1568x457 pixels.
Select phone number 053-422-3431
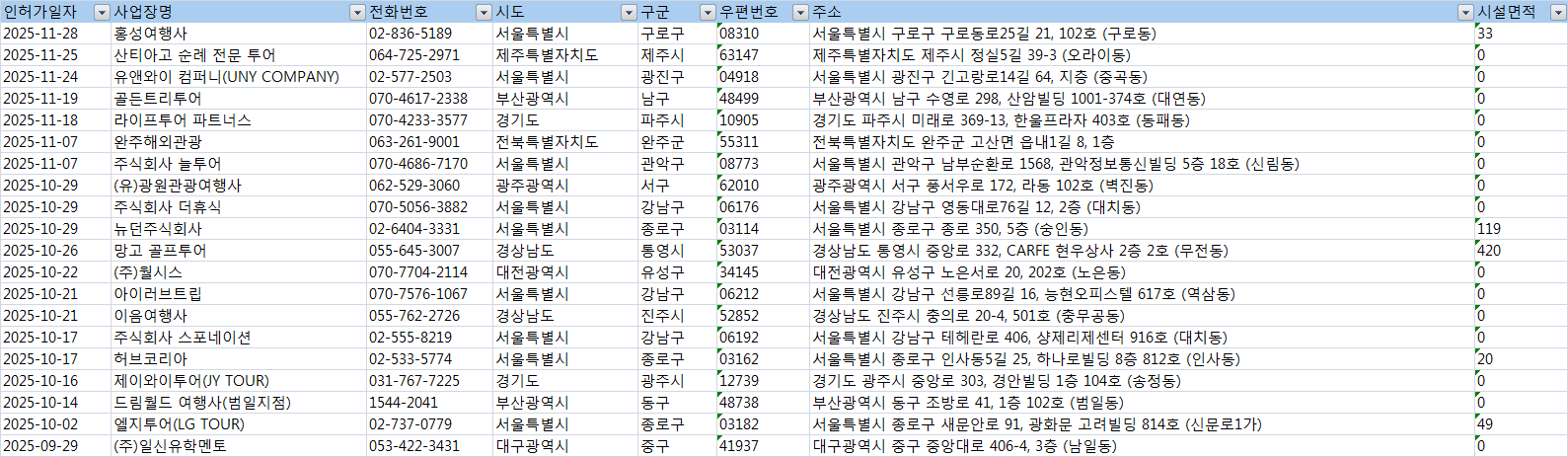pyautogui.click(x=429, y=446)
